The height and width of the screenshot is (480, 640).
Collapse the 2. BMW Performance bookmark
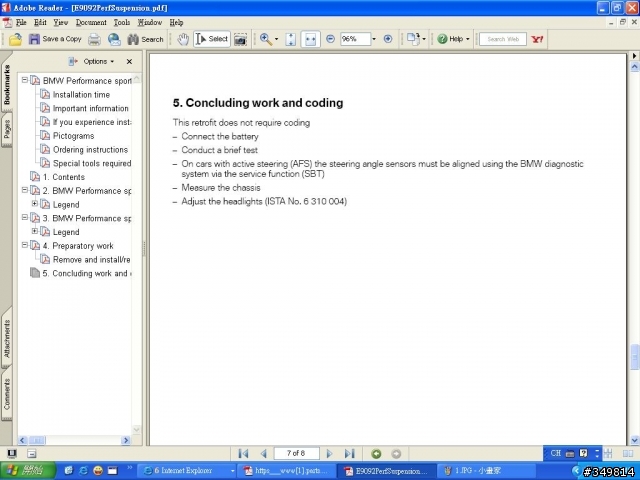click(x=25, y=190)
